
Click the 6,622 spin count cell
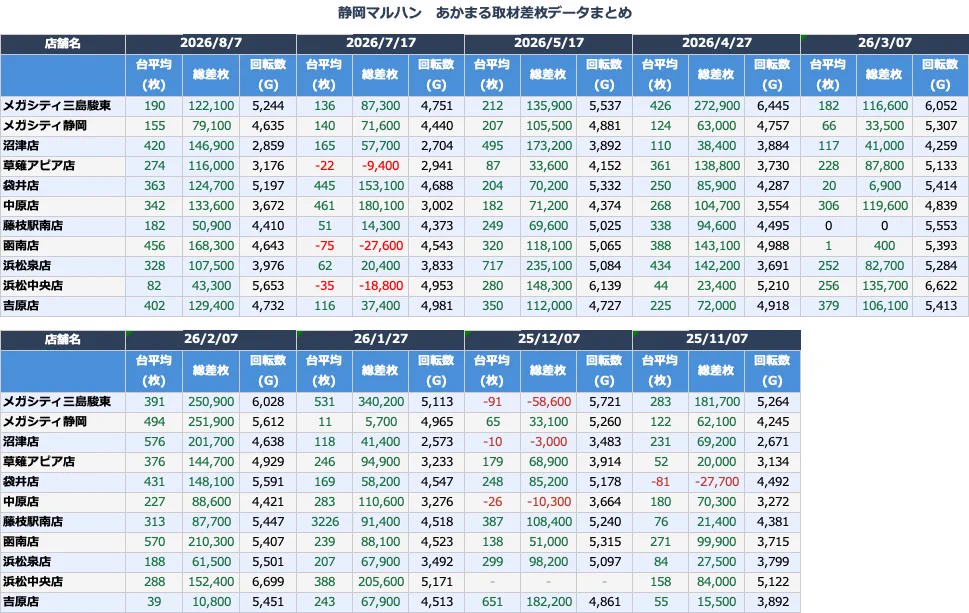[x=941, y=286]
